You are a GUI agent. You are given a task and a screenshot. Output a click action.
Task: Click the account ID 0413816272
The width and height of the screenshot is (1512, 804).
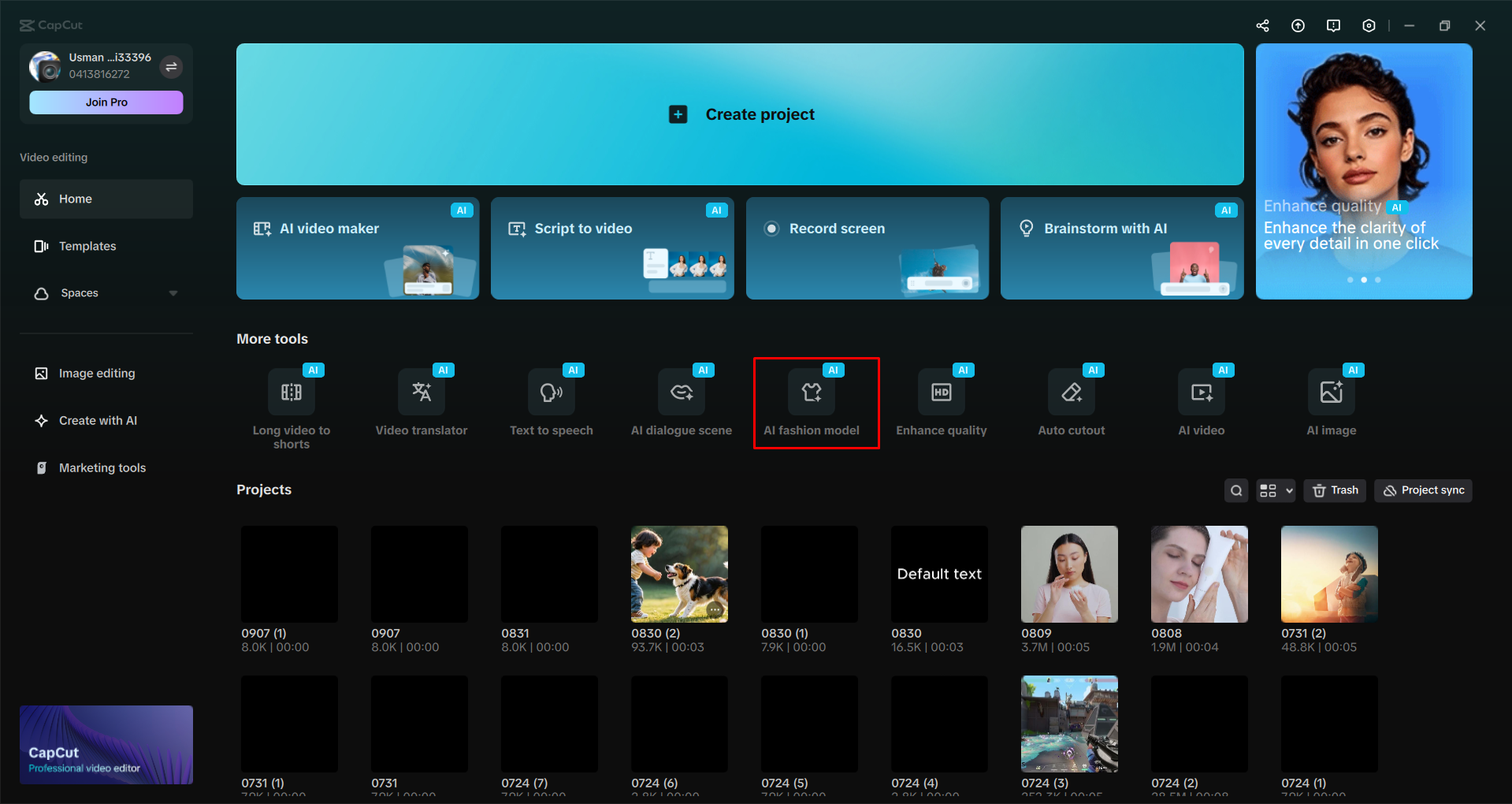[x=99, y=74]
